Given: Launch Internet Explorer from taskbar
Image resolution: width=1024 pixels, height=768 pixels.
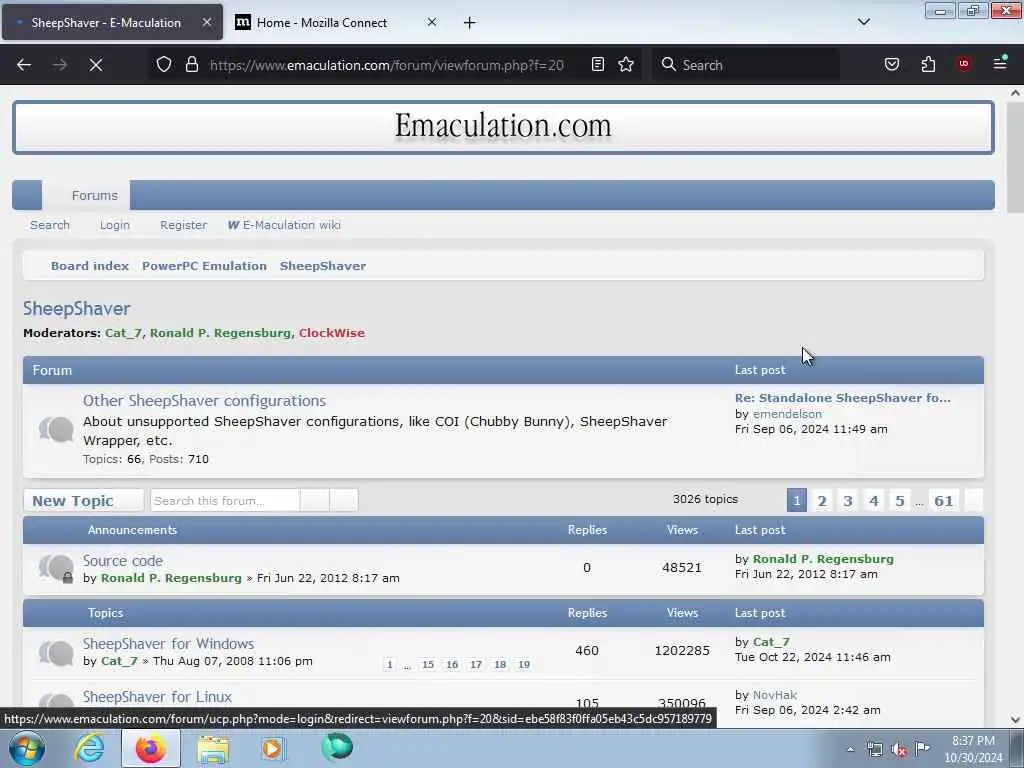Looking at the screenshot, I should (x=89, y=748).
